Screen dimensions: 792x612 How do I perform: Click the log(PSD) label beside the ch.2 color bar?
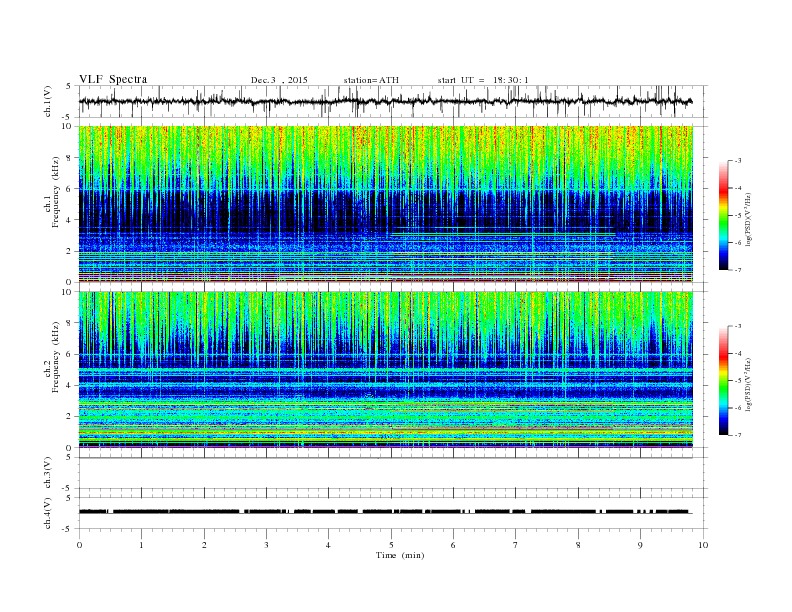pos(749,383)
